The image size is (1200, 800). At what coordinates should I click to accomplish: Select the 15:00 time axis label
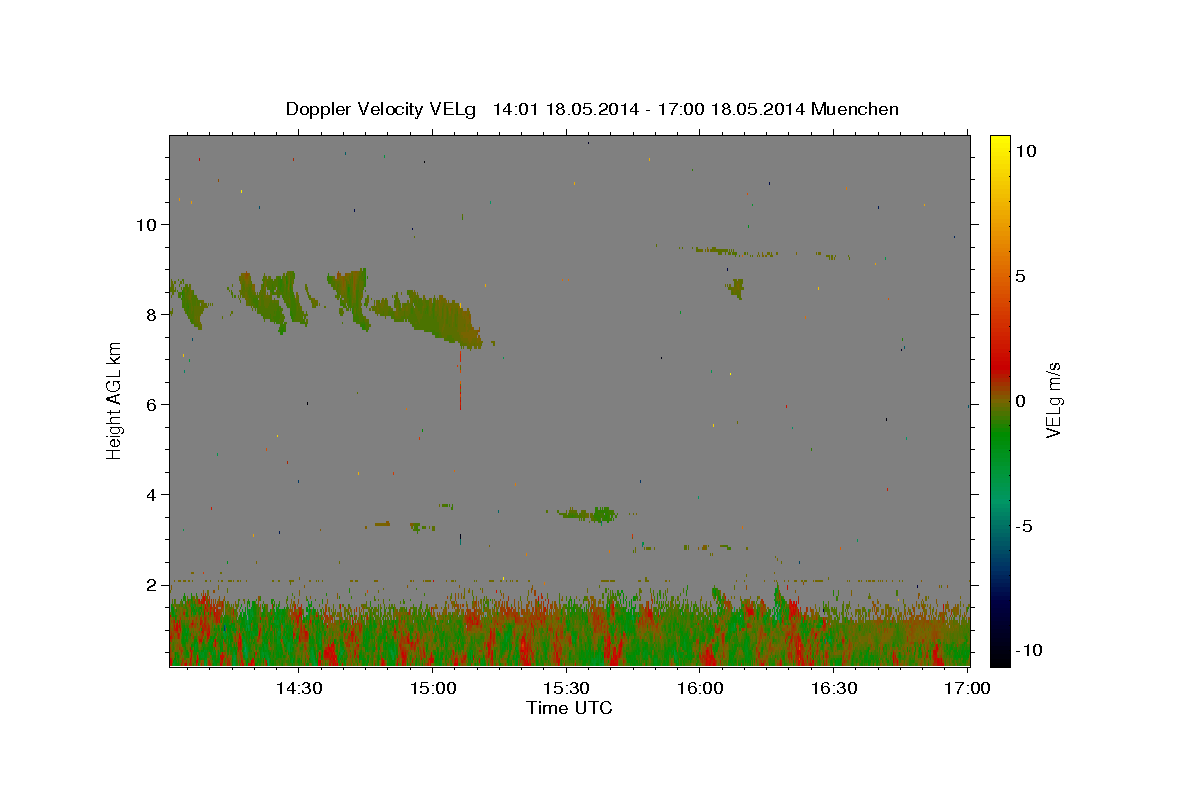point(432,688)
